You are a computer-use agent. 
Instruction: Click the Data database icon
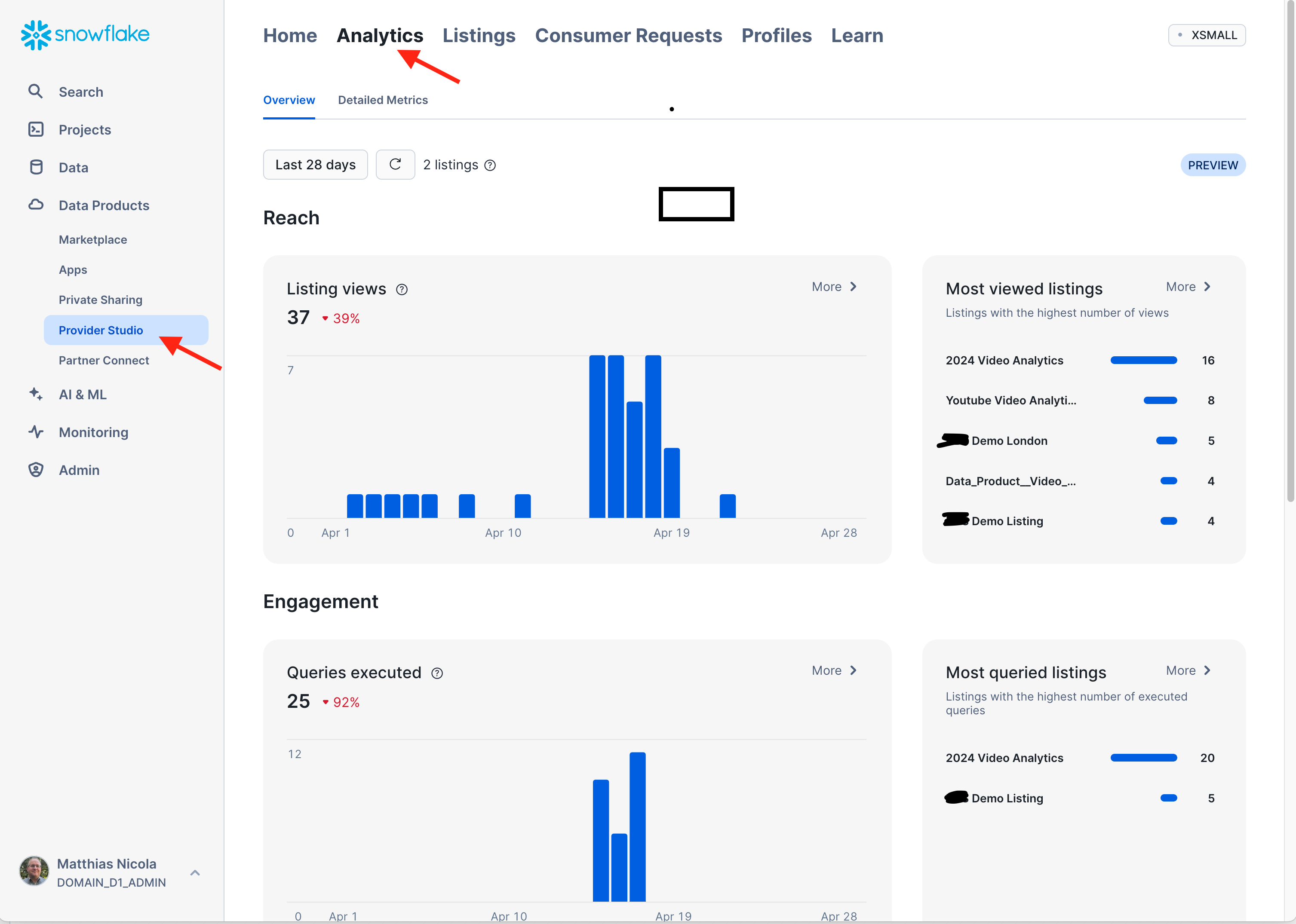[x=36, y=167]
